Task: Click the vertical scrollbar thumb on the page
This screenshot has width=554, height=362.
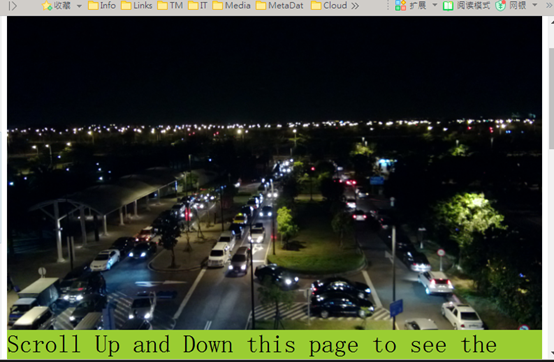Action: (551, 98)
